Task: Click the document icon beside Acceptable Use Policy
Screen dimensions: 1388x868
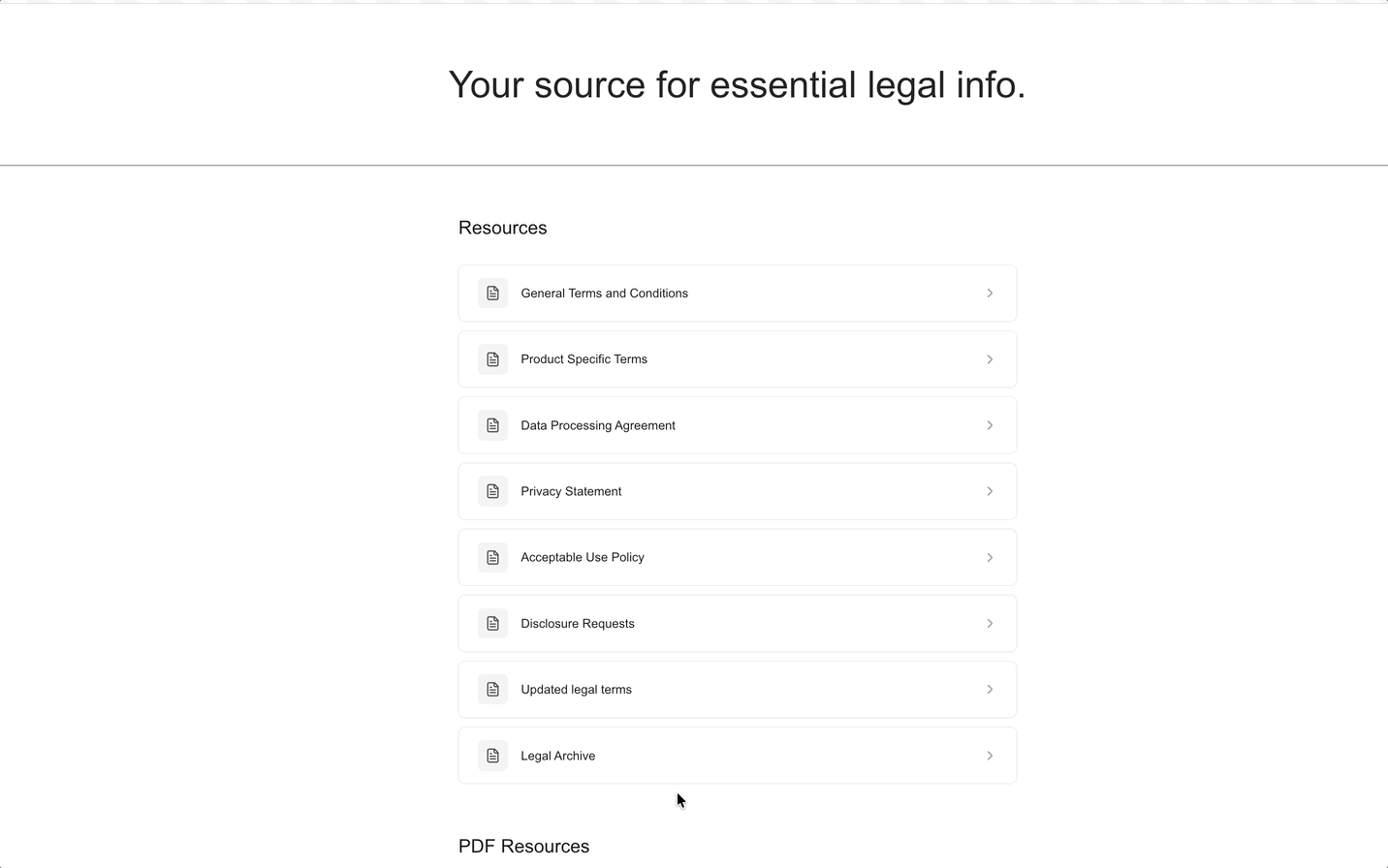Action: [x=492, y=557]
